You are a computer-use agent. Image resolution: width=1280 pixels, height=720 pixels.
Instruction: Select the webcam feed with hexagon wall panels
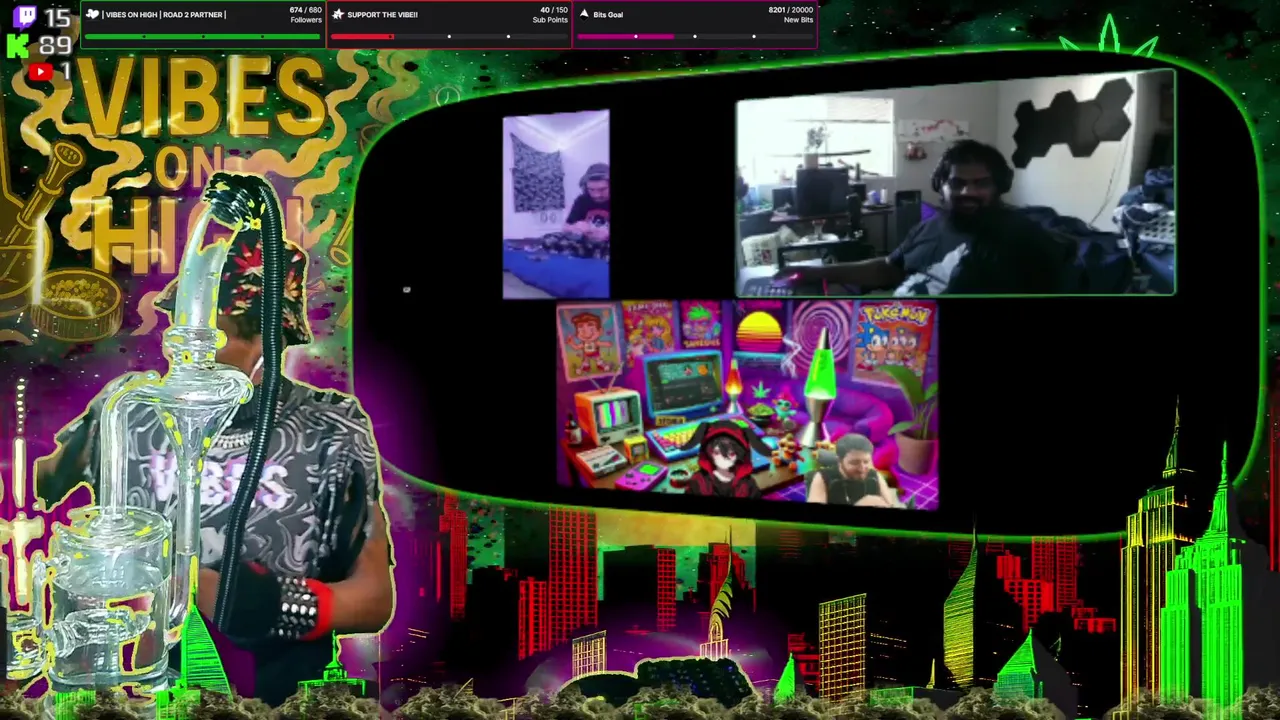click(956, 183)
